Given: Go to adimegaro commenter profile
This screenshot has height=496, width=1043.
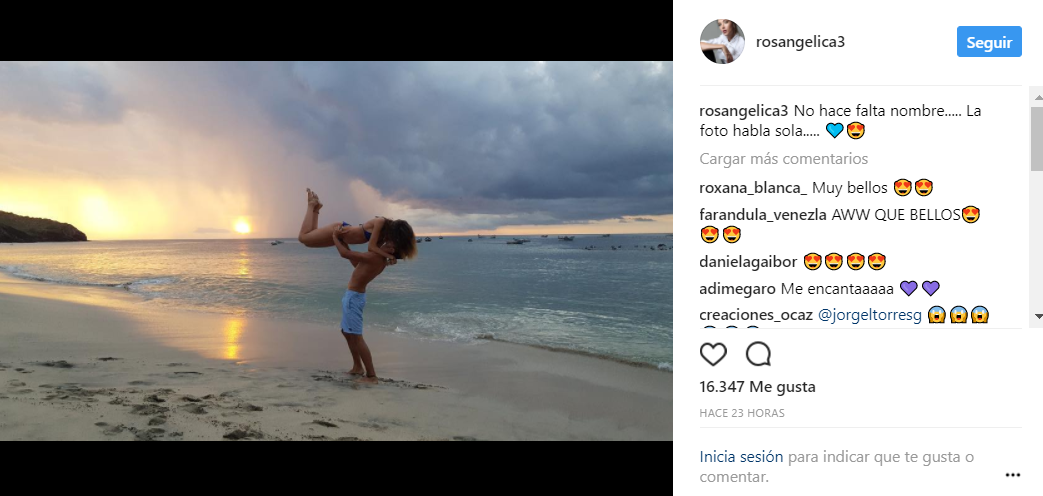Looking at the screenshot, I should (737, 288).
